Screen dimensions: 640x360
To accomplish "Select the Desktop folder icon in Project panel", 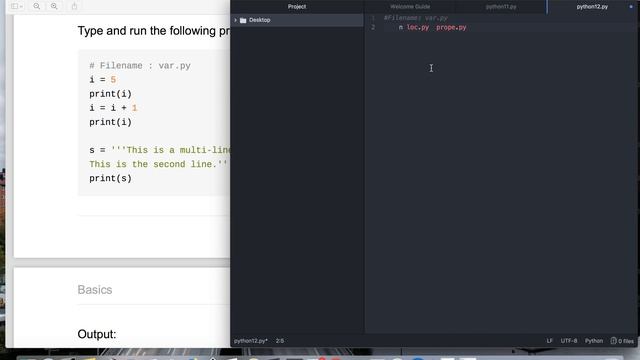I will click(x=243, y=20).
